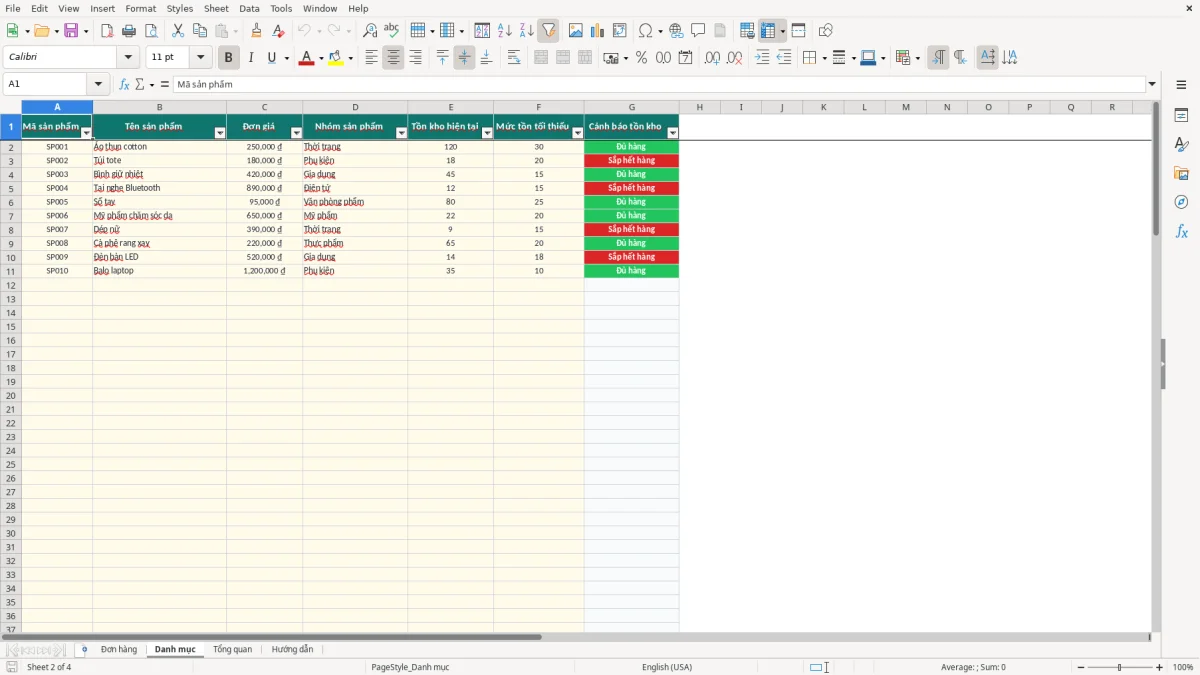Open the Font Name dropdown
Viewport: 1200px width, 675px height.
point(128,58)
